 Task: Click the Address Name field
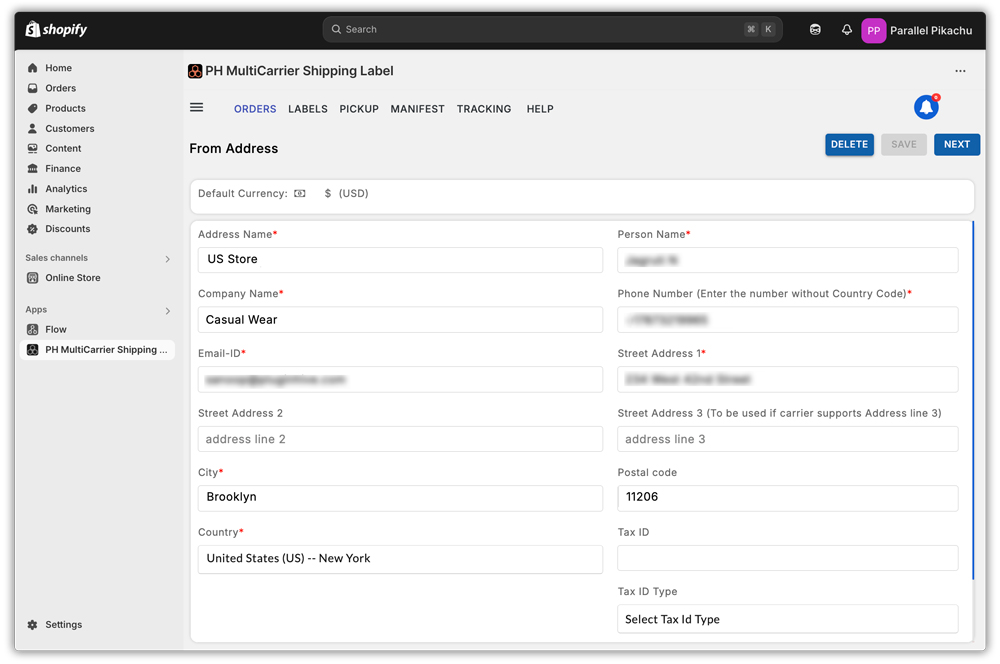coord(400,260)
